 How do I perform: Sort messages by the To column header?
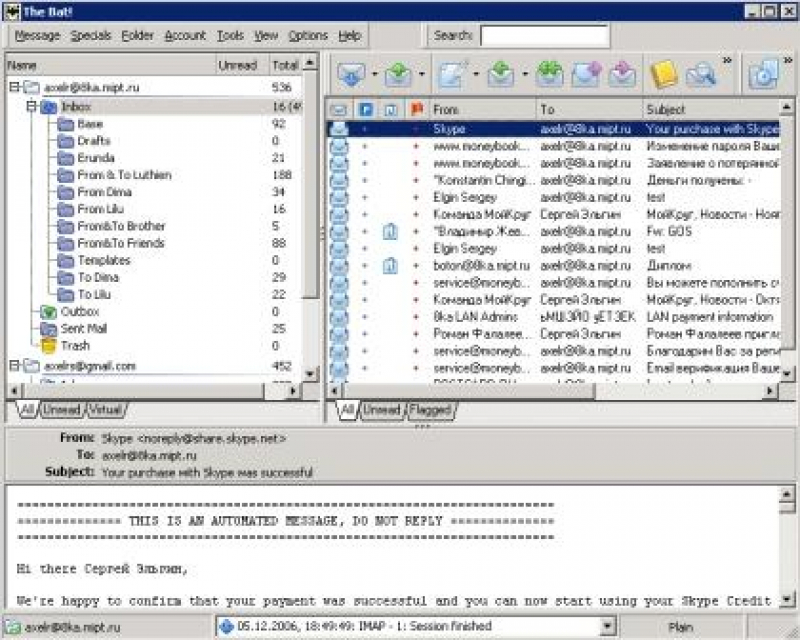click(590, 109)
